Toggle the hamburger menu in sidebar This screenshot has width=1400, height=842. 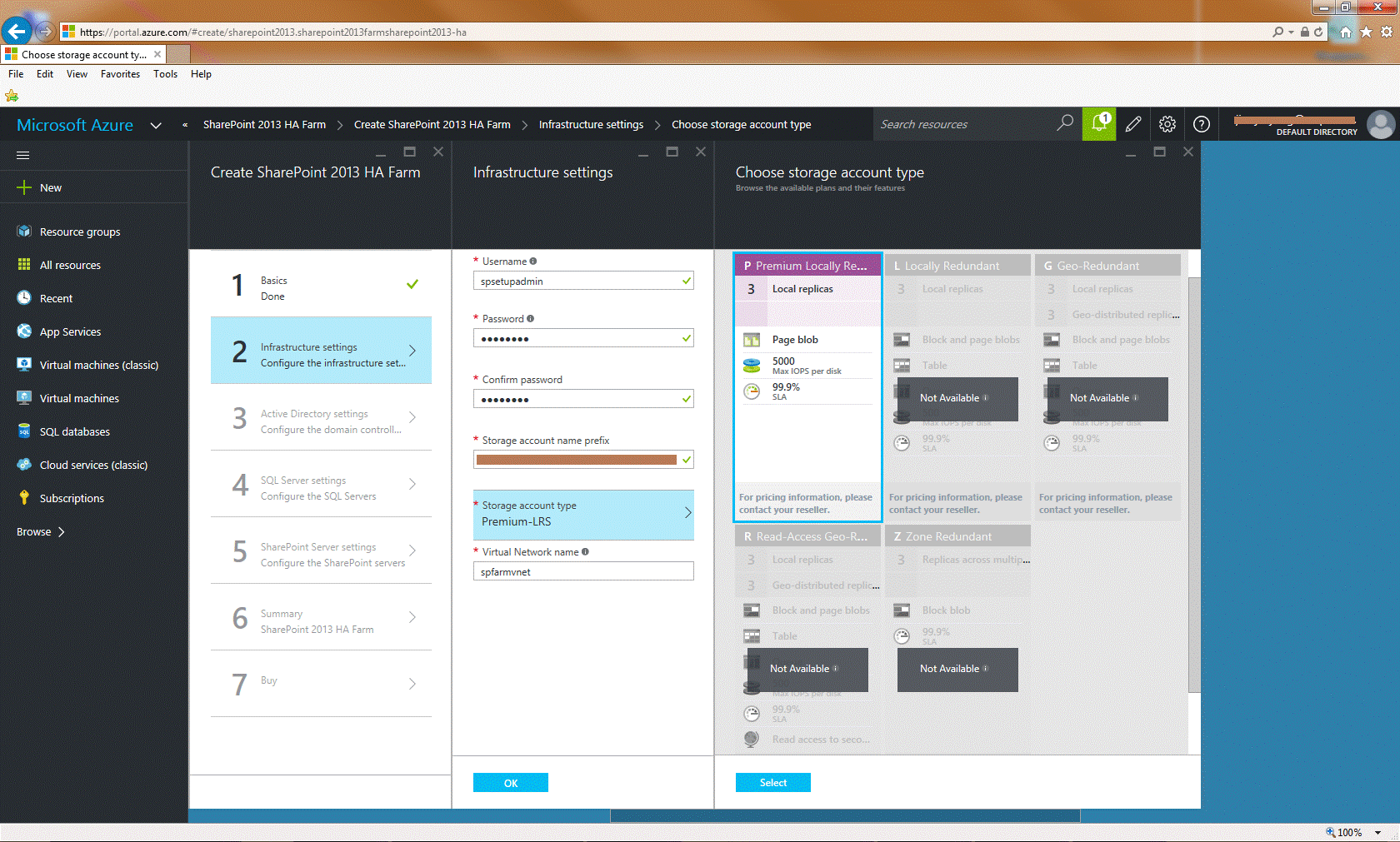(23, 155)
